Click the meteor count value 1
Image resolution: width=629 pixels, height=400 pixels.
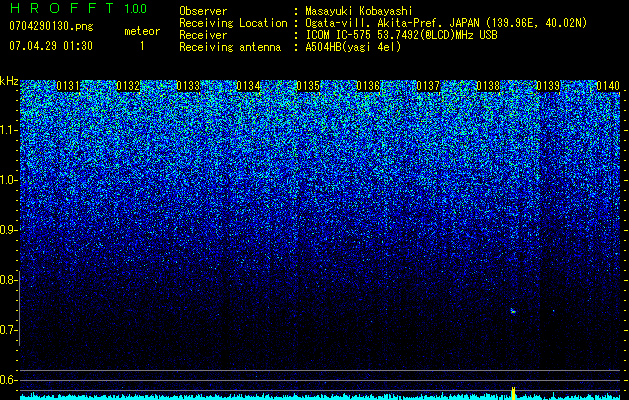(142, 46)
